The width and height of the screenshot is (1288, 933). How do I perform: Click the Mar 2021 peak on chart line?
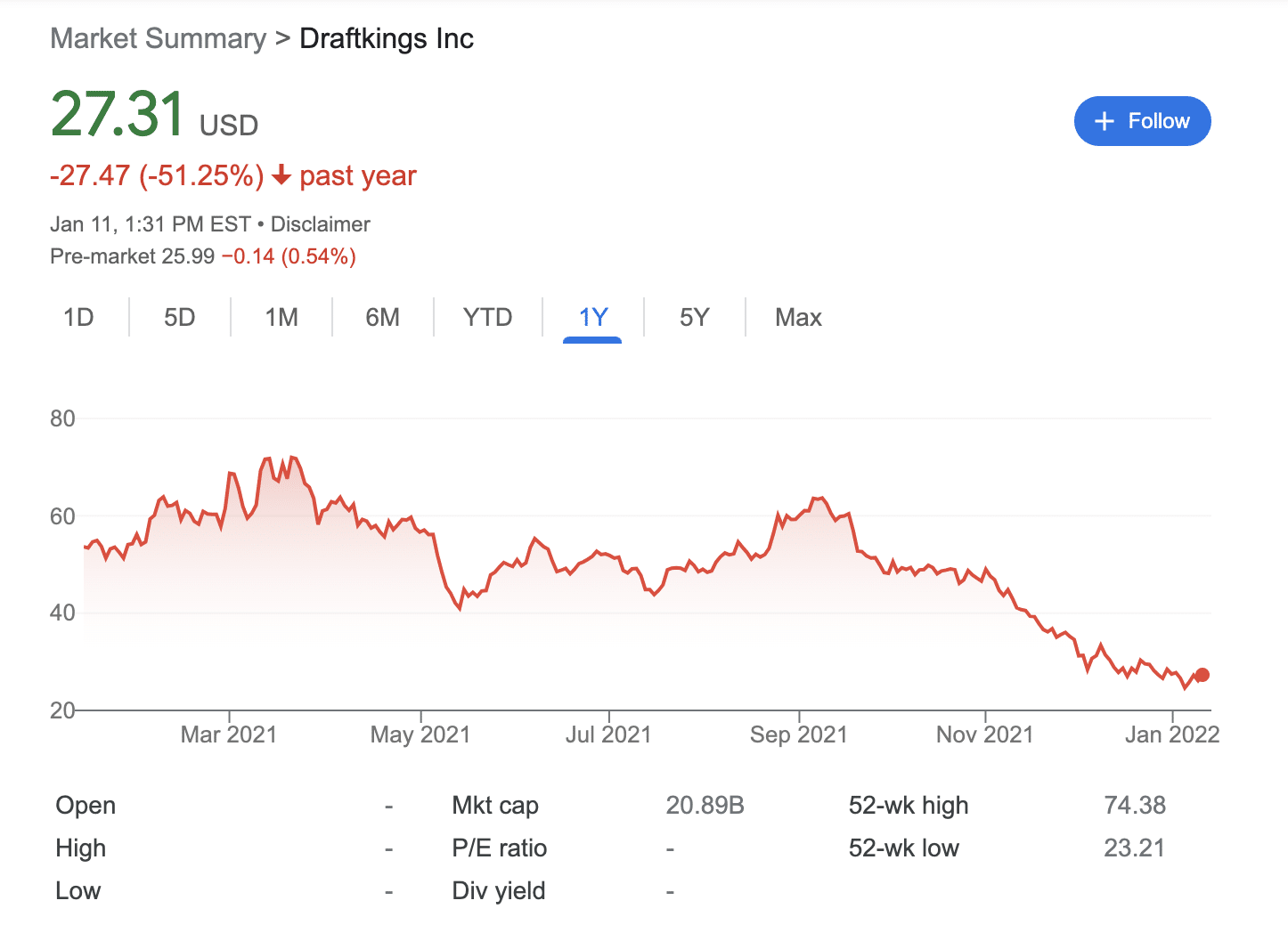click(293, 458)
